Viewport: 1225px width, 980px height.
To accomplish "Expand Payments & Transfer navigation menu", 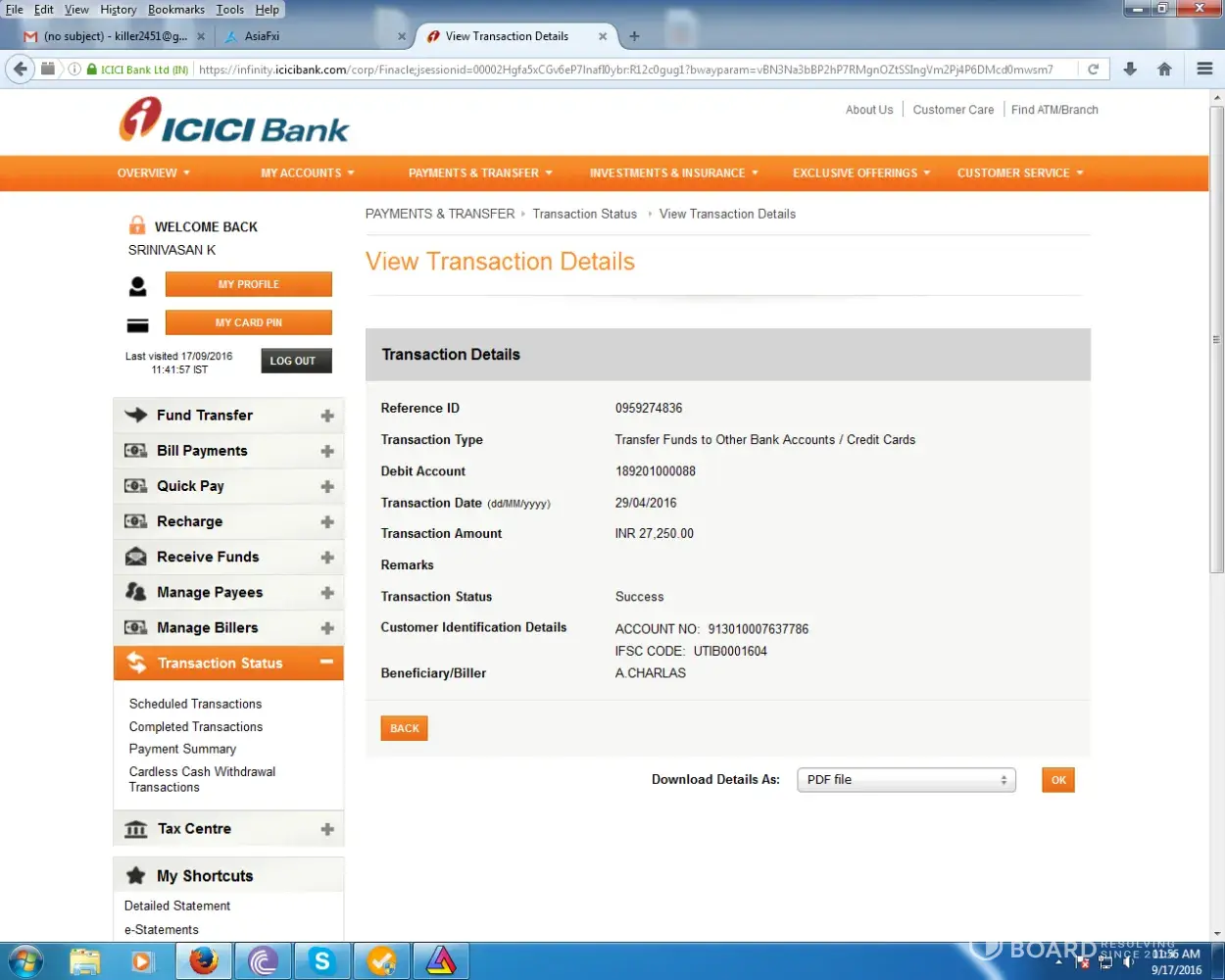I will (x=480, y=172).
